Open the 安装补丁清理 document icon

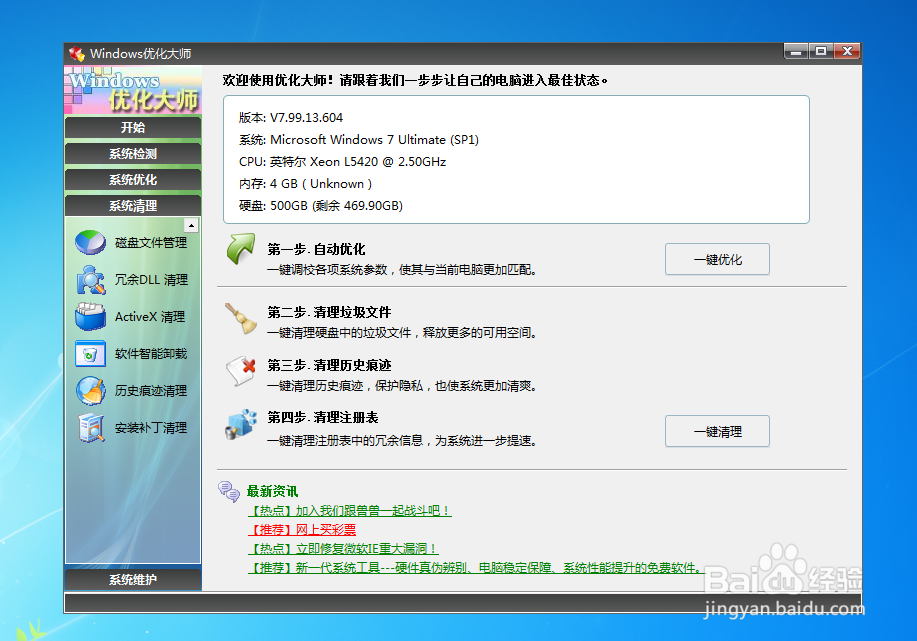coord(91,428)
